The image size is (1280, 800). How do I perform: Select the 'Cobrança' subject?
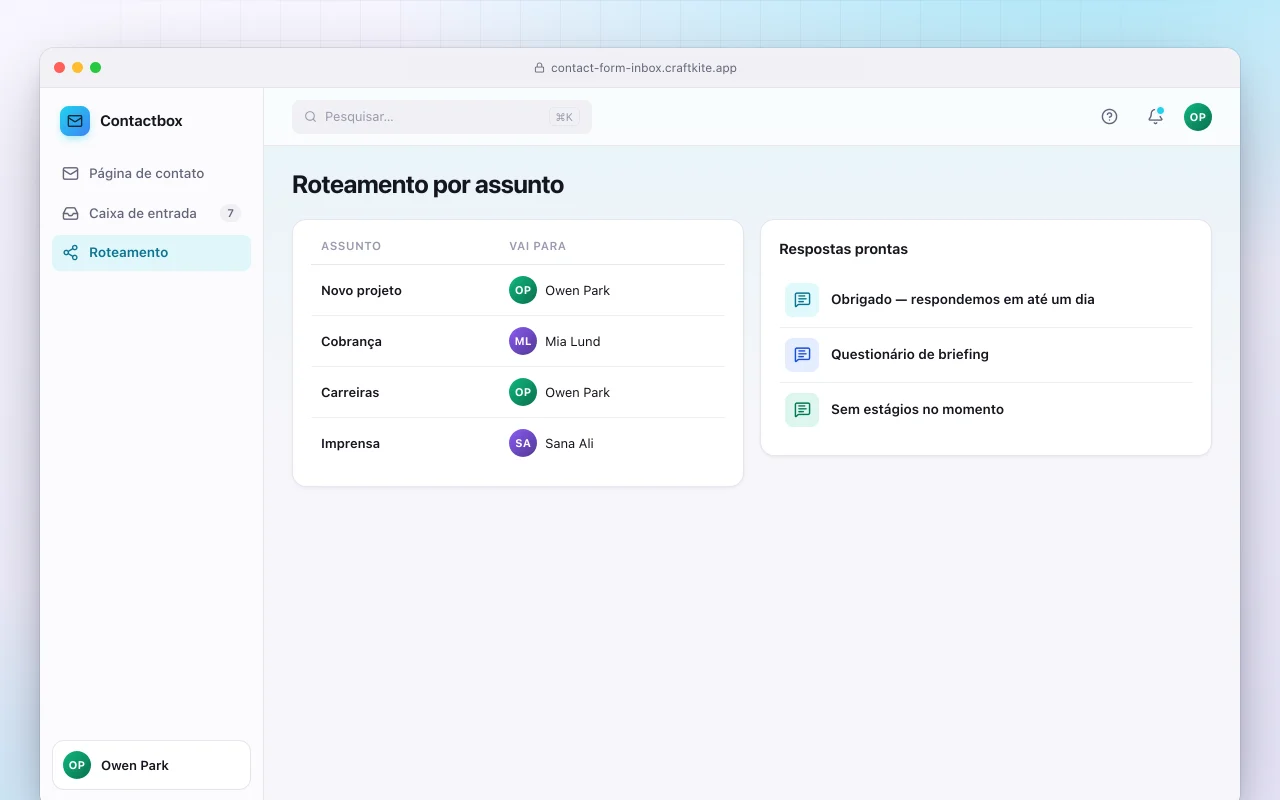pos(351,341)
